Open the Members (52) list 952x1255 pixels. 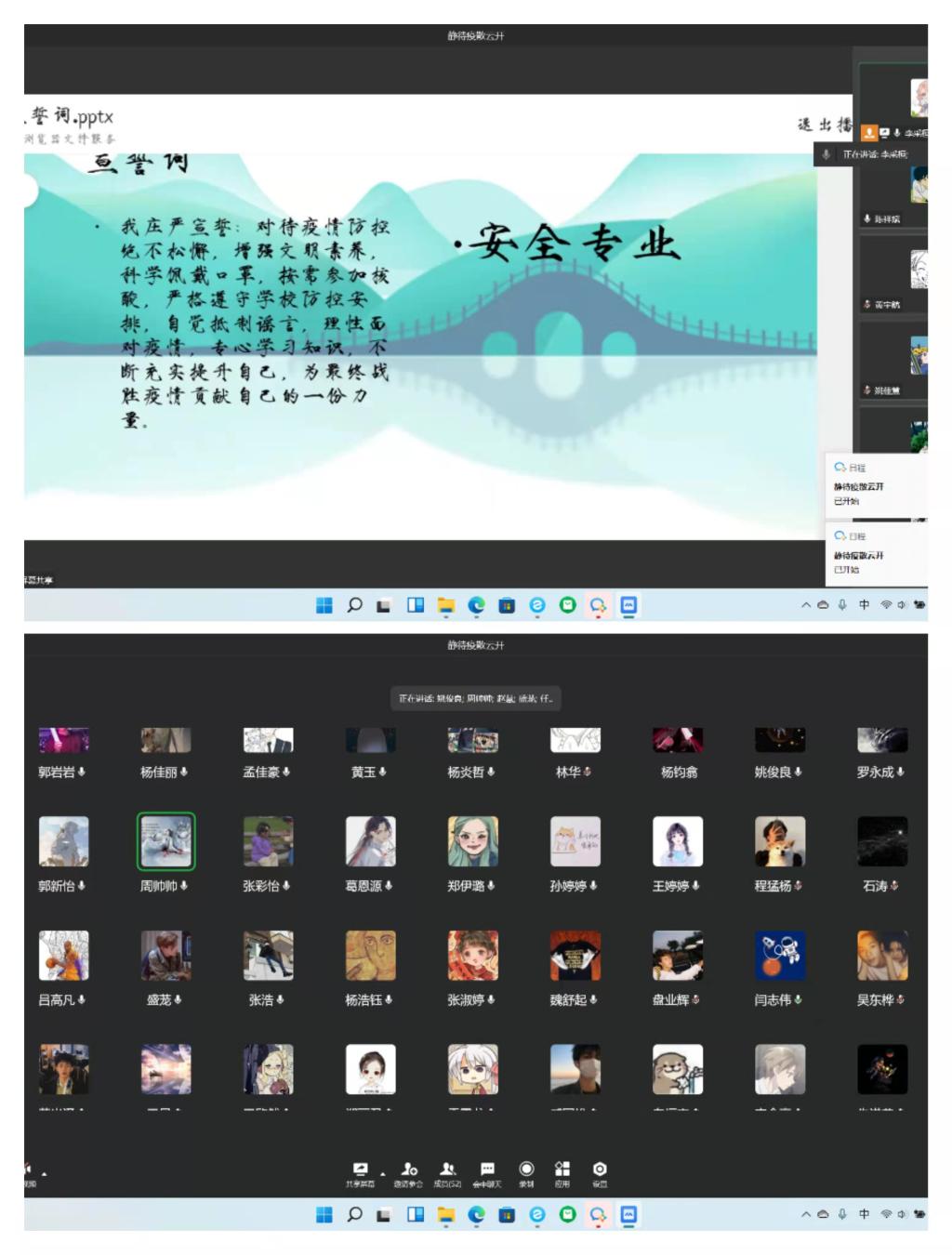pyautogui.click(x=447, y=1171)
